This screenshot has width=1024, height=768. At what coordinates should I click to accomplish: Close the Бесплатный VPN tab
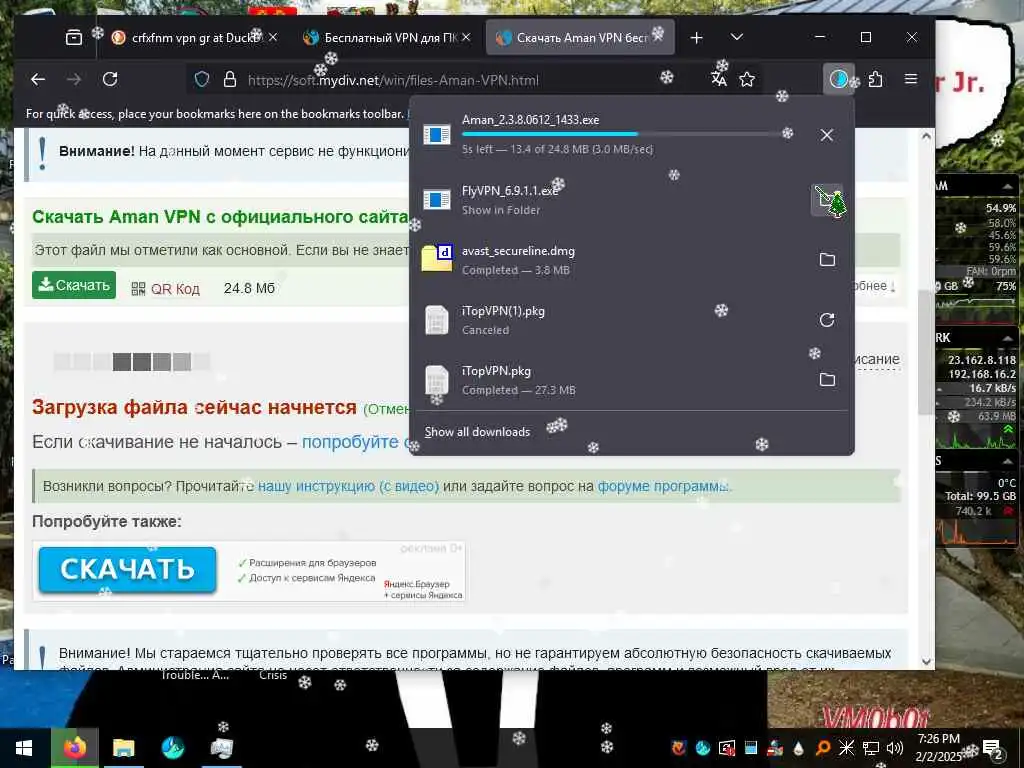click(466, 37)
